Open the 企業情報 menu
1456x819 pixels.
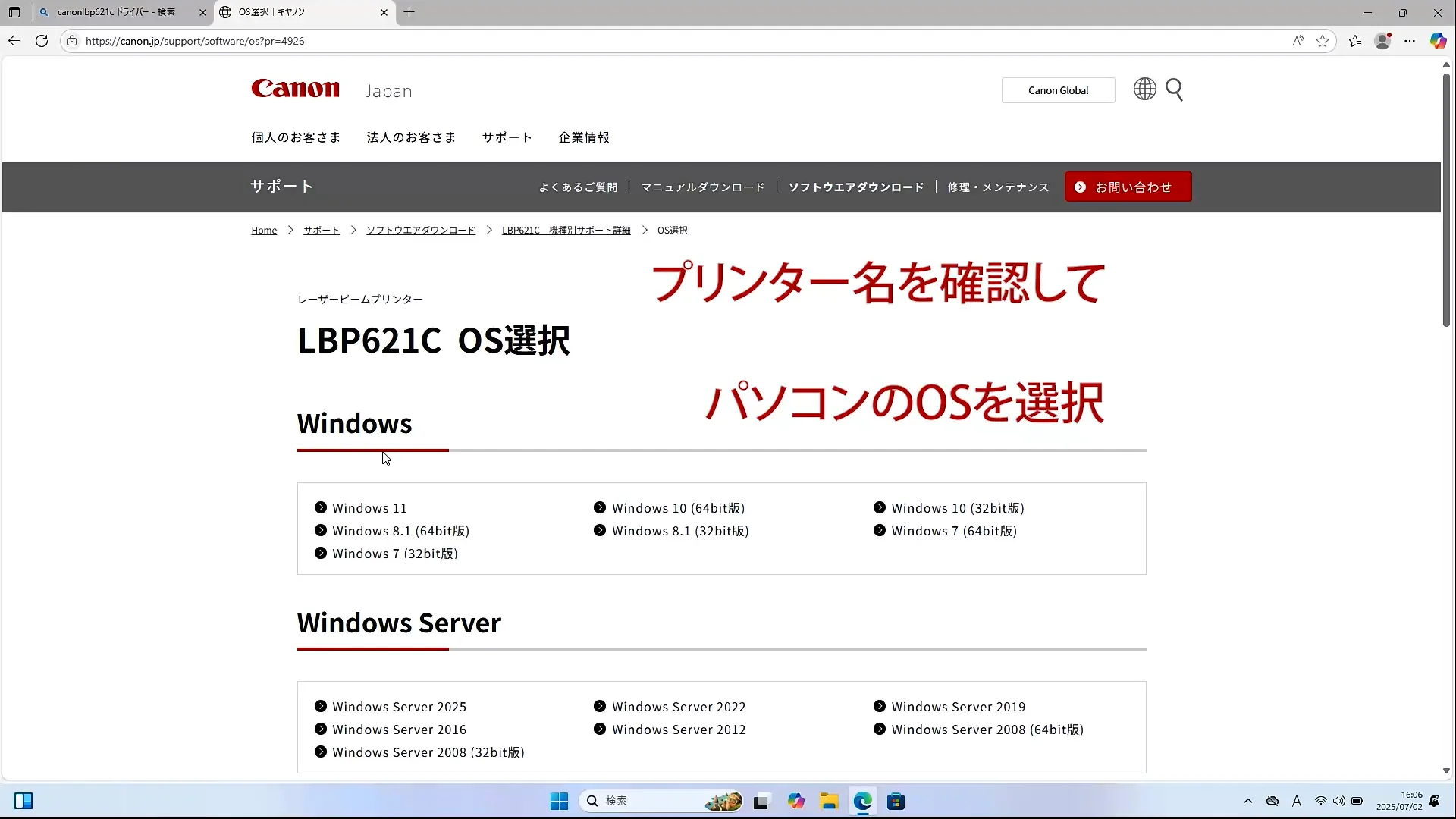(x=584, y=137)
